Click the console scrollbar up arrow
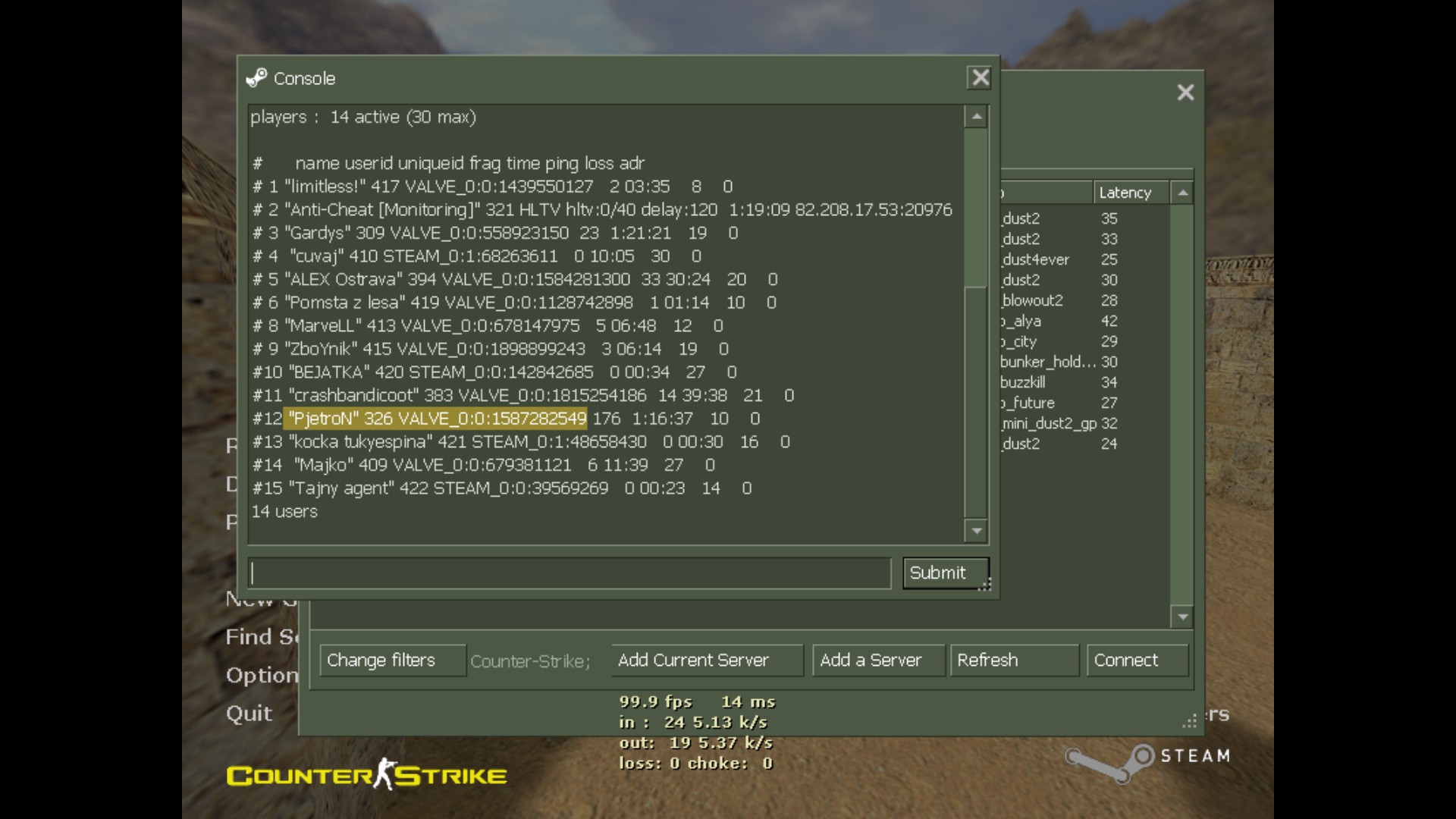1456x819 pixels. pos(976,117)
